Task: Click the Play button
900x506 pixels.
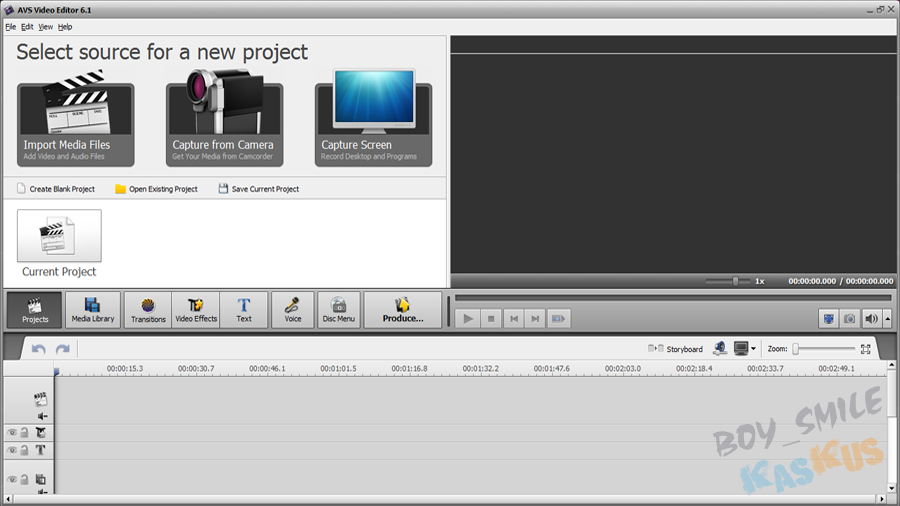Action: [x=468, y=318]
